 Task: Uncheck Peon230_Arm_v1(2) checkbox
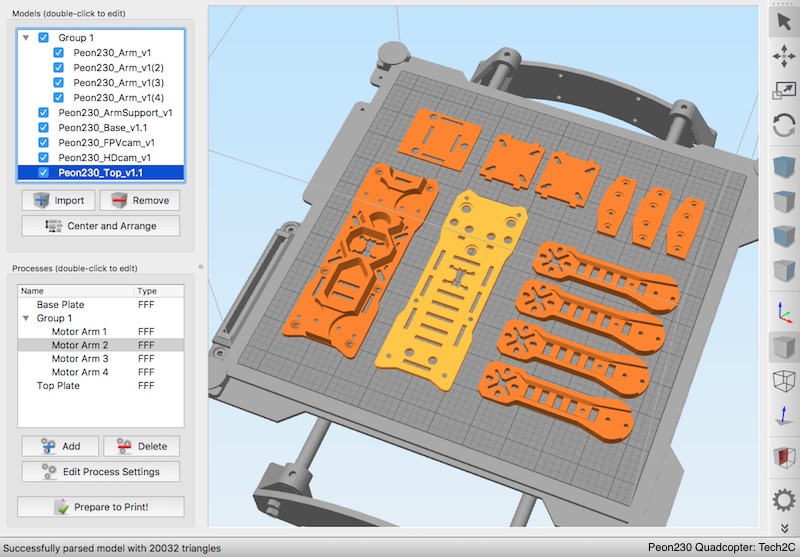[x=59, y=67]
